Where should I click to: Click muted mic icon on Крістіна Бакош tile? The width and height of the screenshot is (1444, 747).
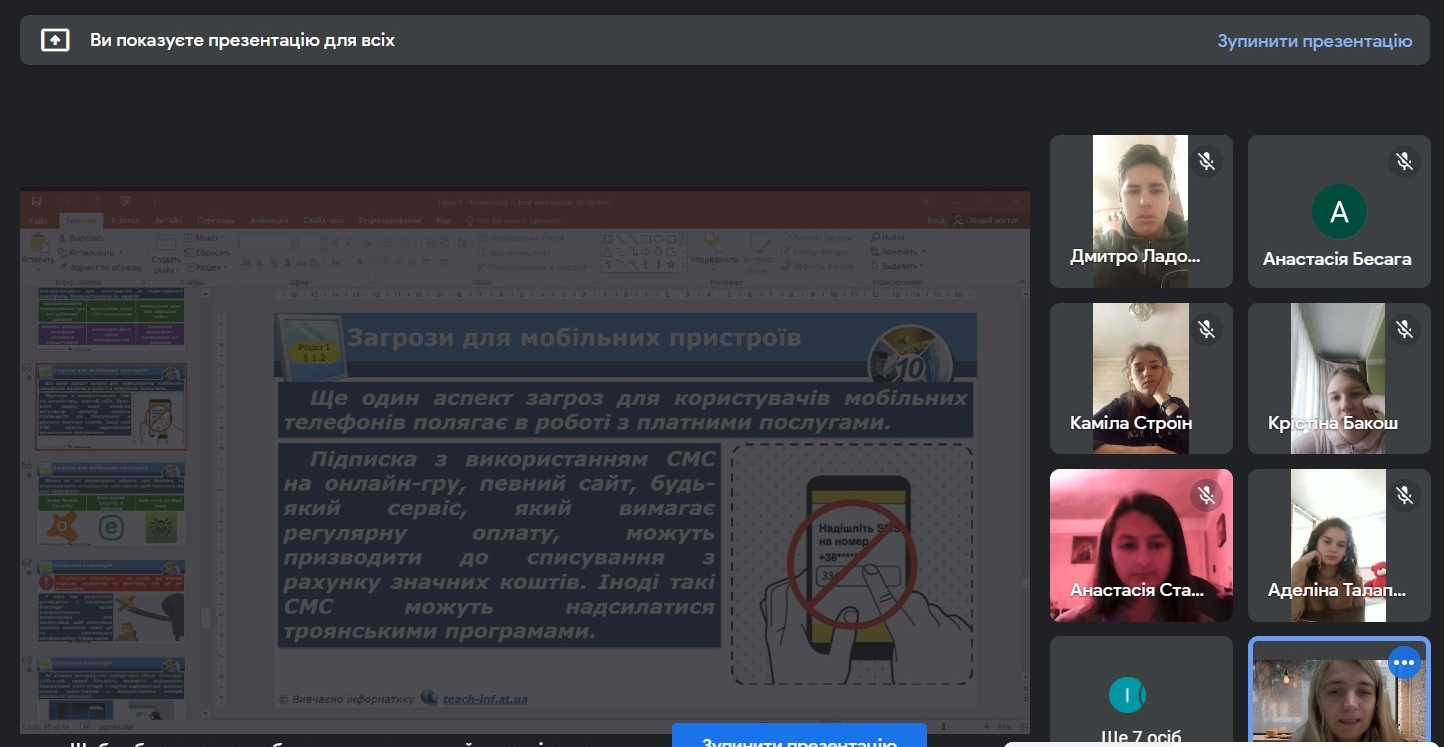pyautogui.click(x=1404, y=328)
